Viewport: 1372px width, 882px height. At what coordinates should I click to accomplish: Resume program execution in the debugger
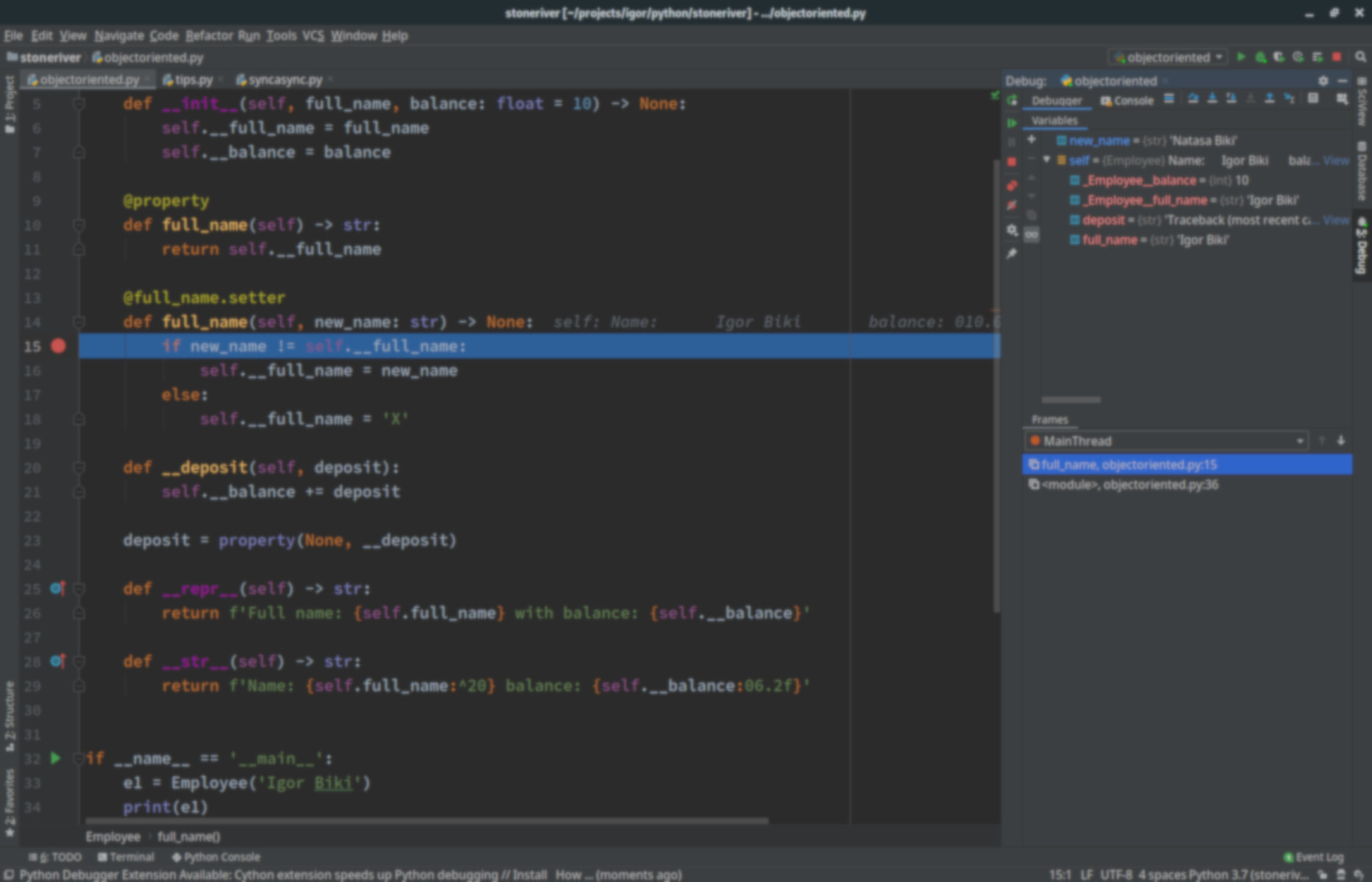(1012, 123)
